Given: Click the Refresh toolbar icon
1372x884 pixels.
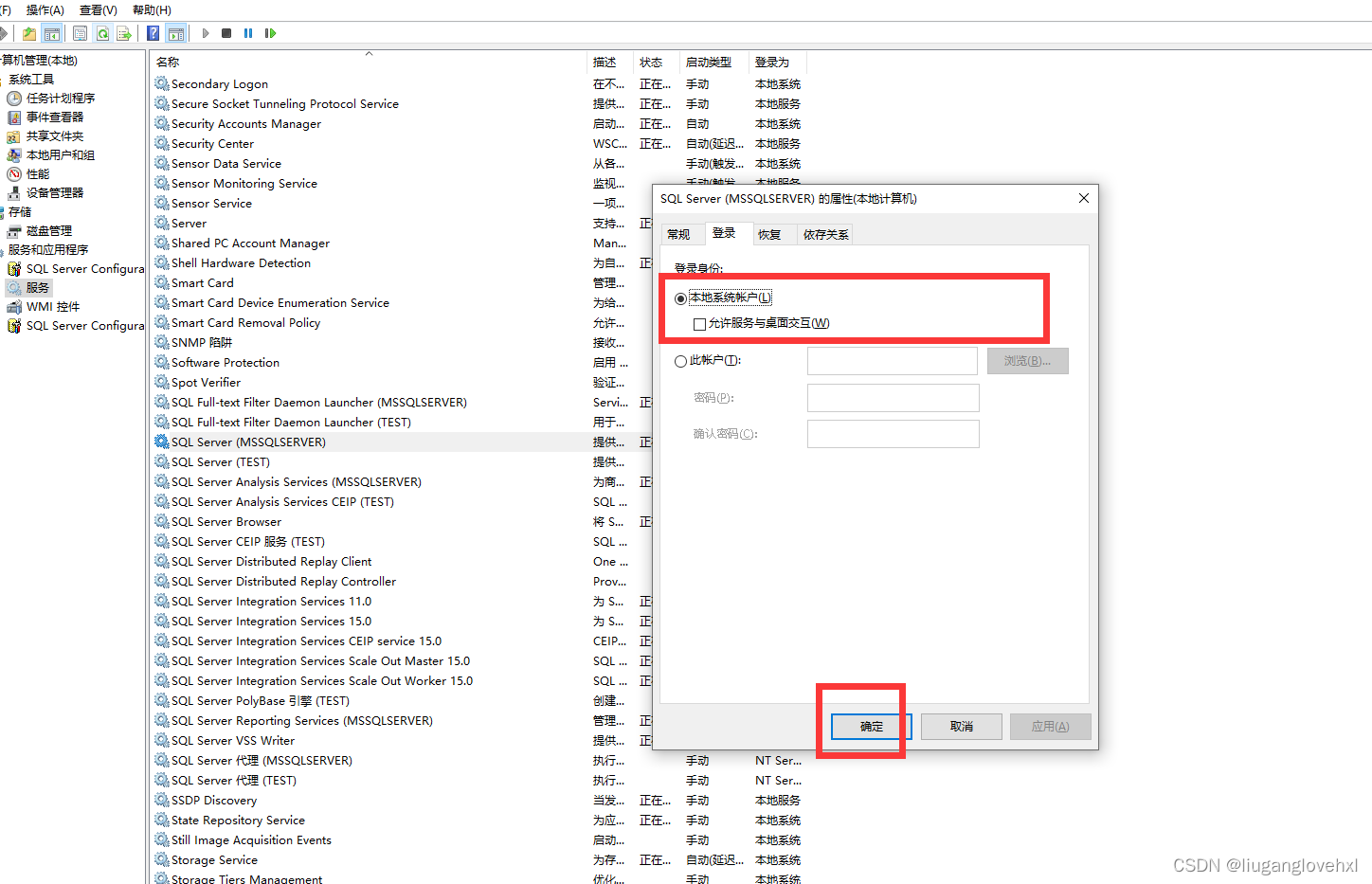Looking at the screenshot, I should click(102, 33).
